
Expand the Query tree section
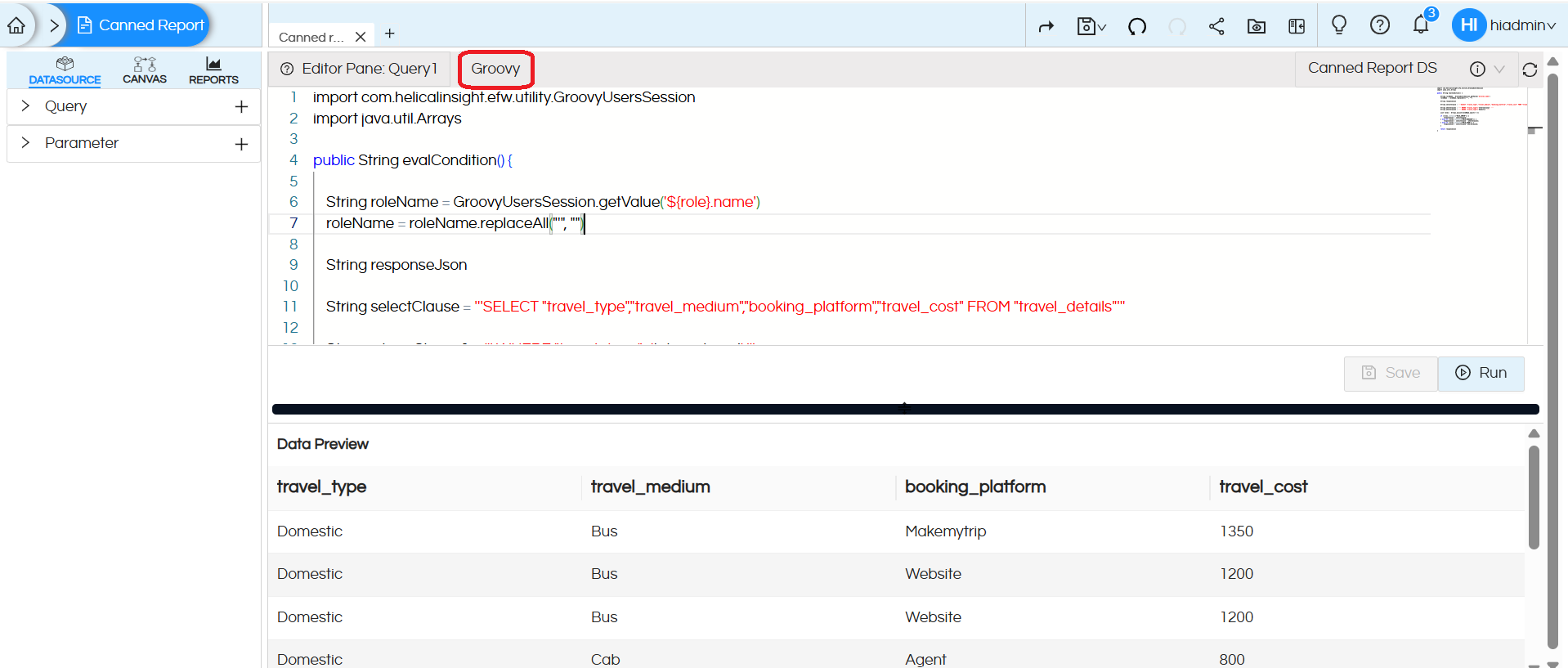pyautogui.click(x=25, y=106)
